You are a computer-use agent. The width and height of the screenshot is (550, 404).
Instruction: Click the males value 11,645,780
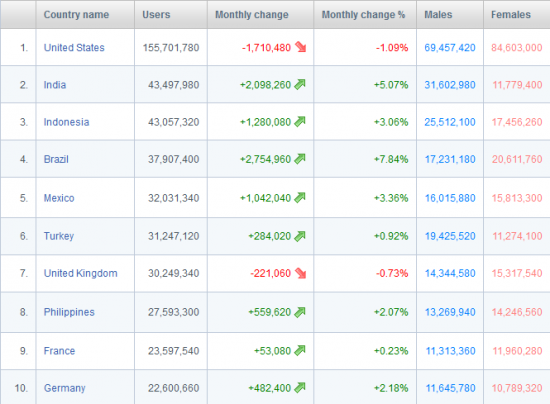click(450, 388)
